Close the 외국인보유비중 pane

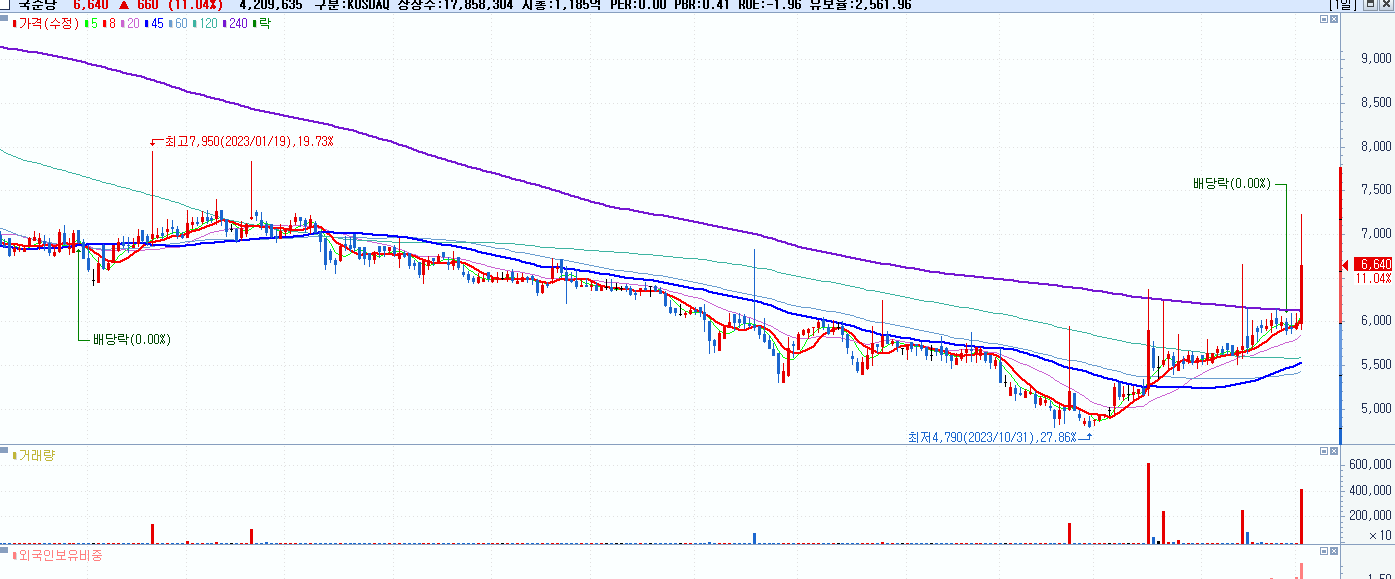(x=1334, y=552)
